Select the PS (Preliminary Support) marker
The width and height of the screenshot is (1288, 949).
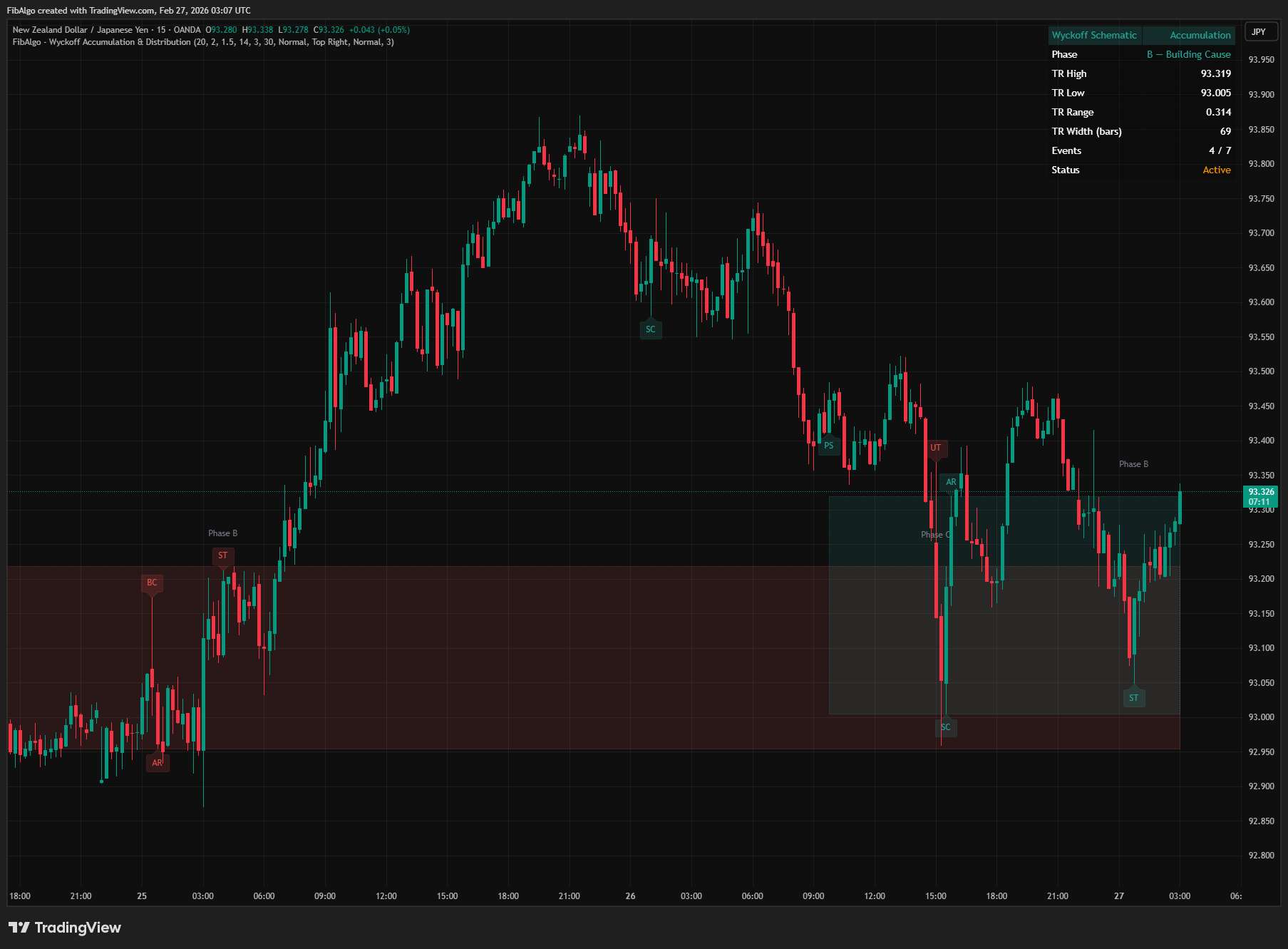pyautogui.click(x=829, y=445)
